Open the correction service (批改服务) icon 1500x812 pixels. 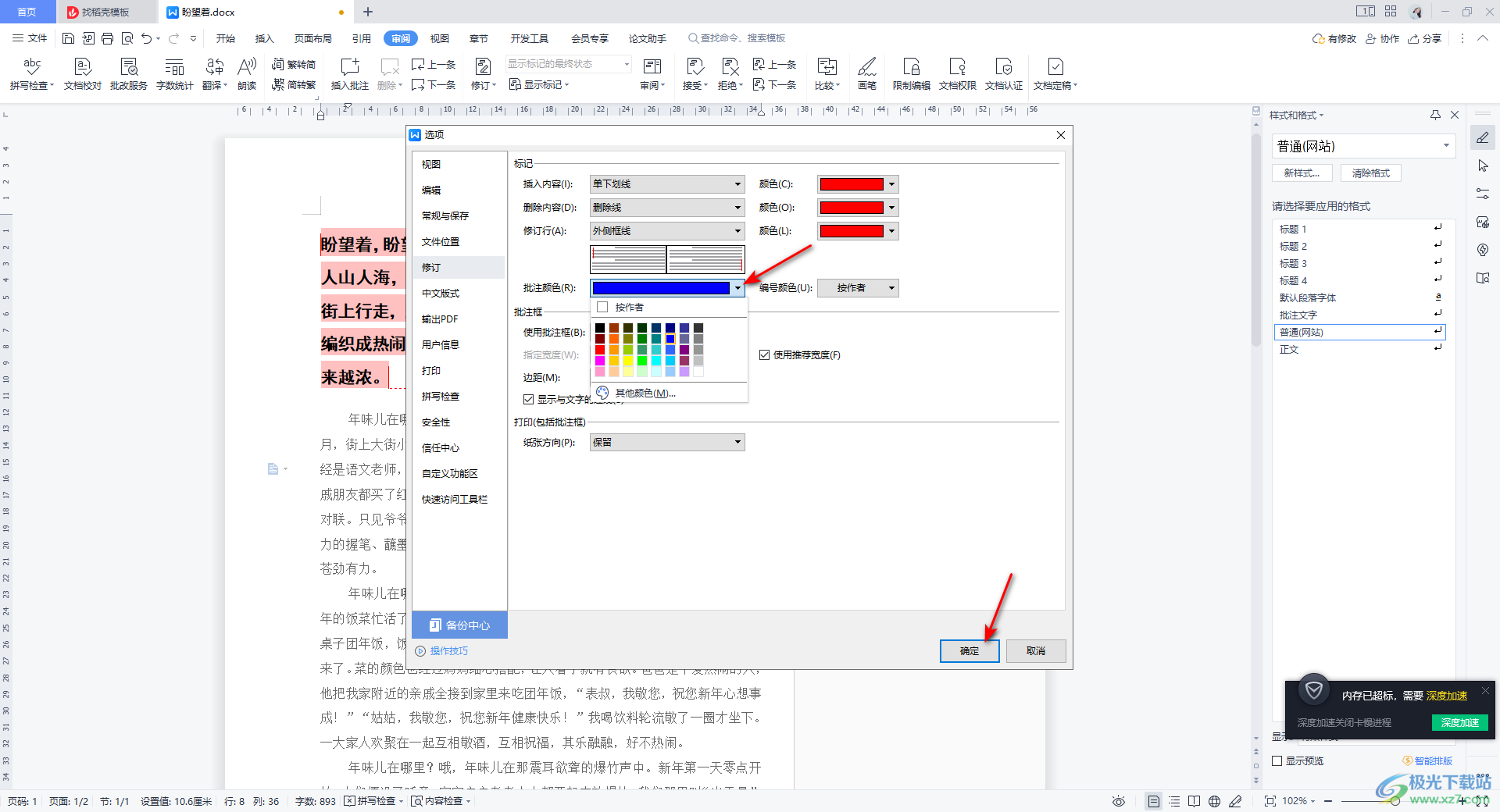coord(129,74)
